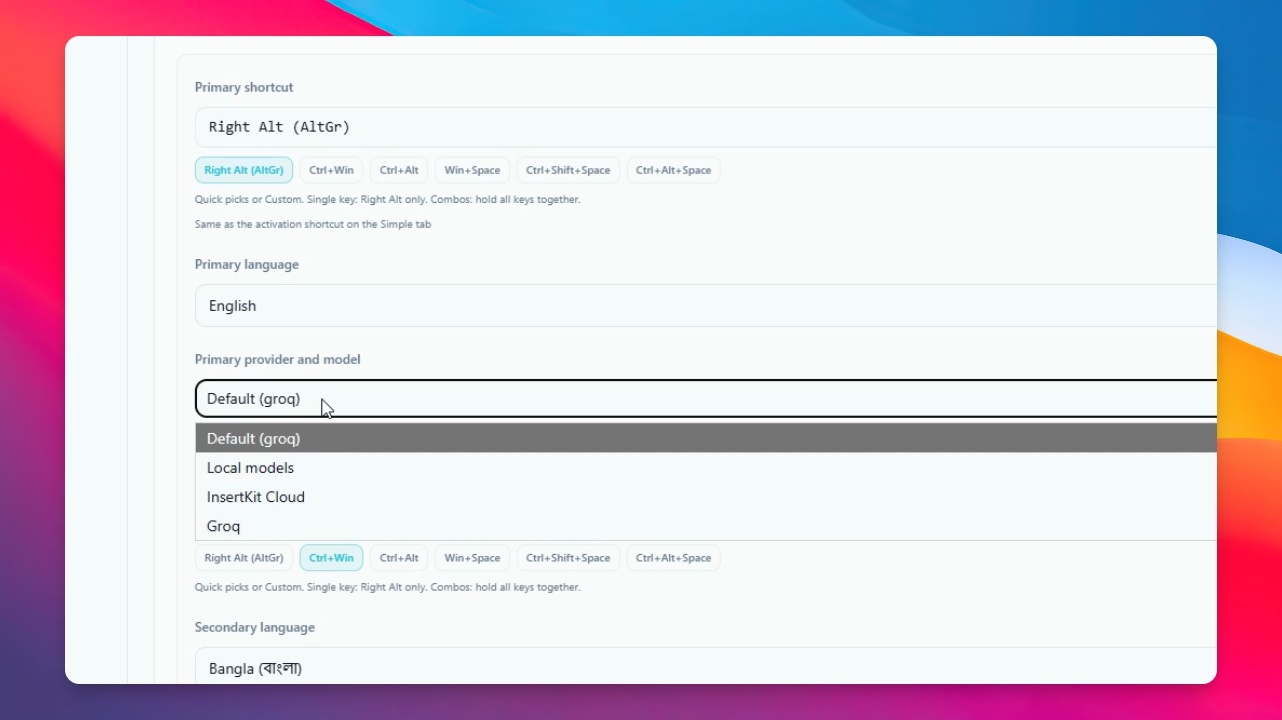Select Default (groq) option in list
This screenshot has height=720, width=1282.
click(x=706, y=438)
